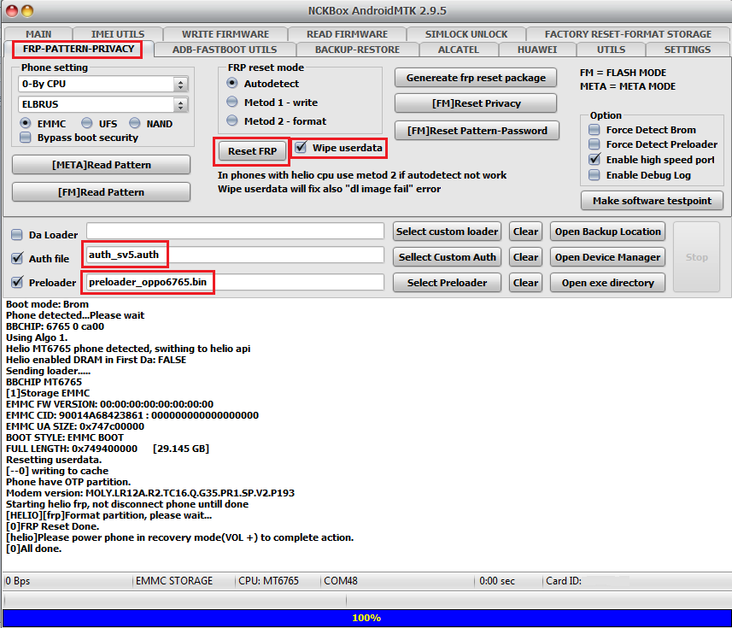Click [META]Read Pattern button
The height and width of the screenshot is (628, 732).
pos(101,165)
